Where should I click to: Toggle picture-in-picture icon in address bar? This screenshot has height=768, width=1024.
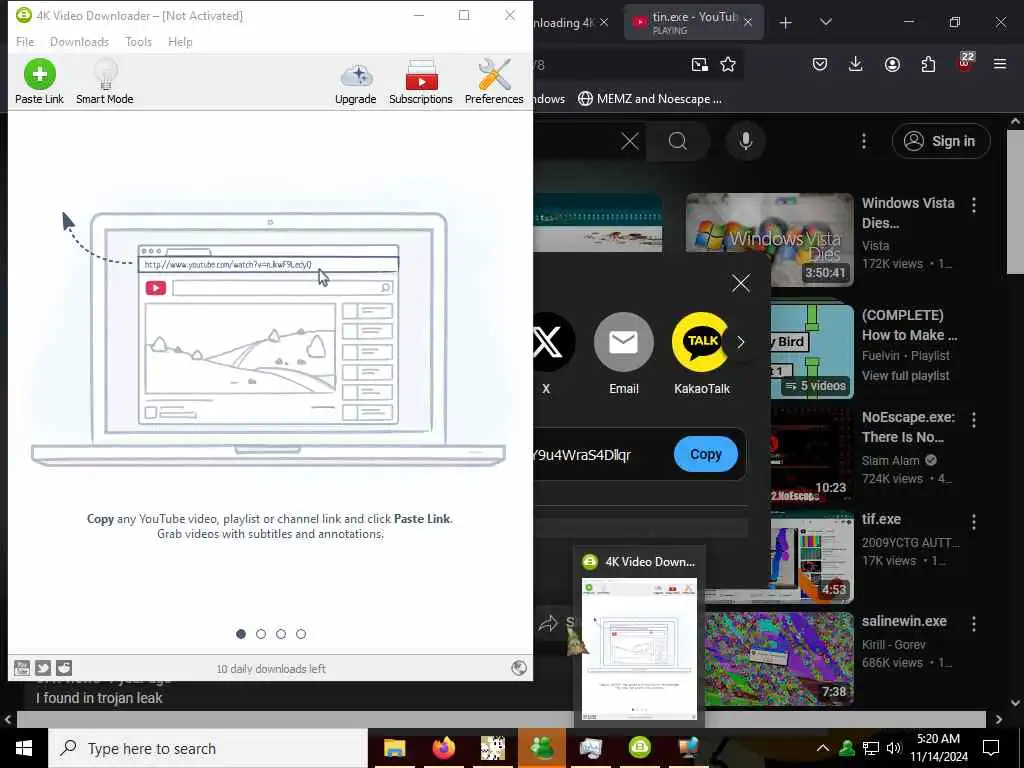(699, 64)
